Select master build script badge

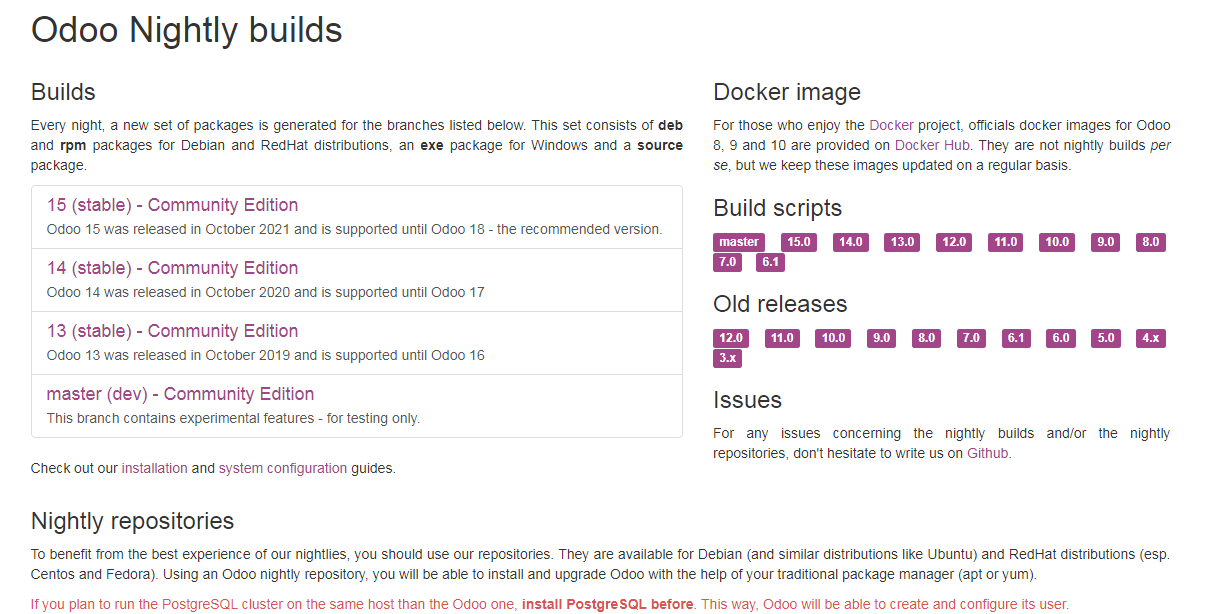[739, 242]
